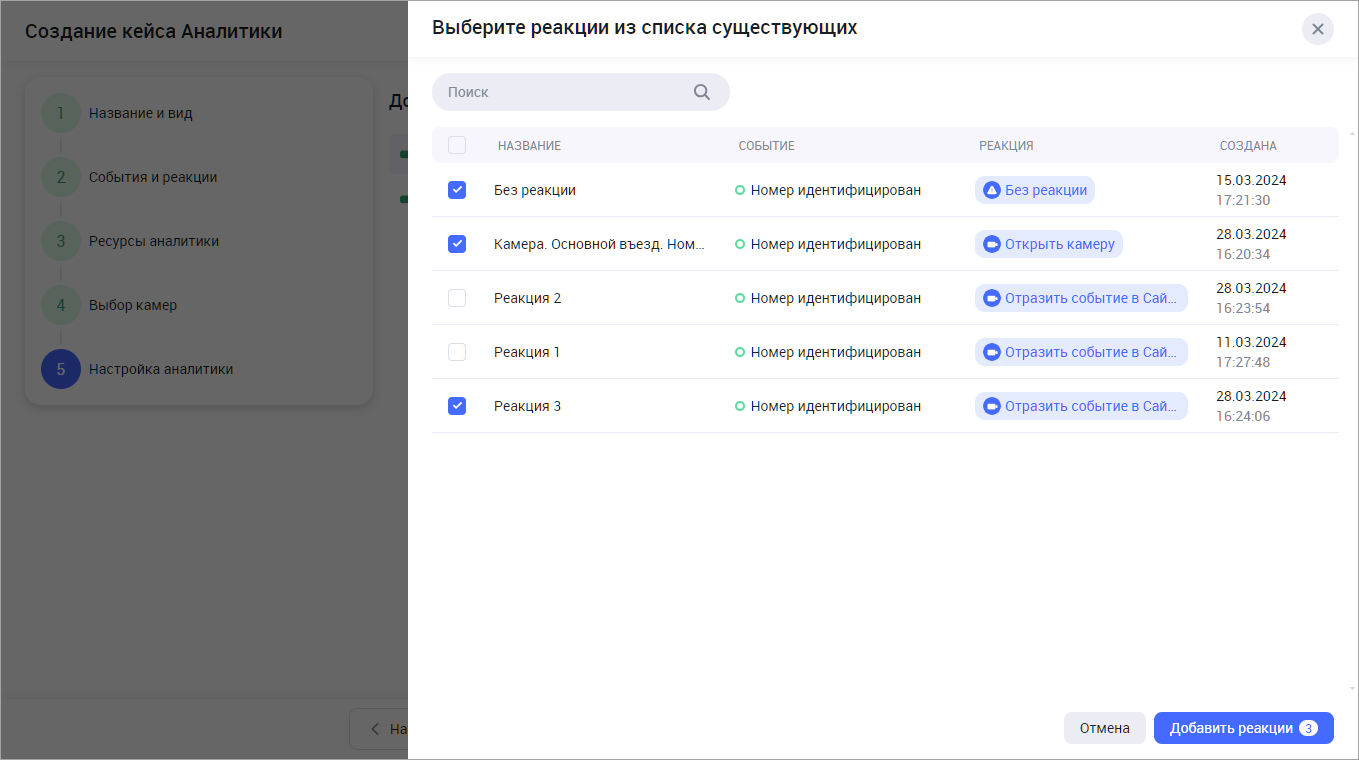
Task: Click the search magnifier icon
Action: pyautogui.click(x=702, y=92)
